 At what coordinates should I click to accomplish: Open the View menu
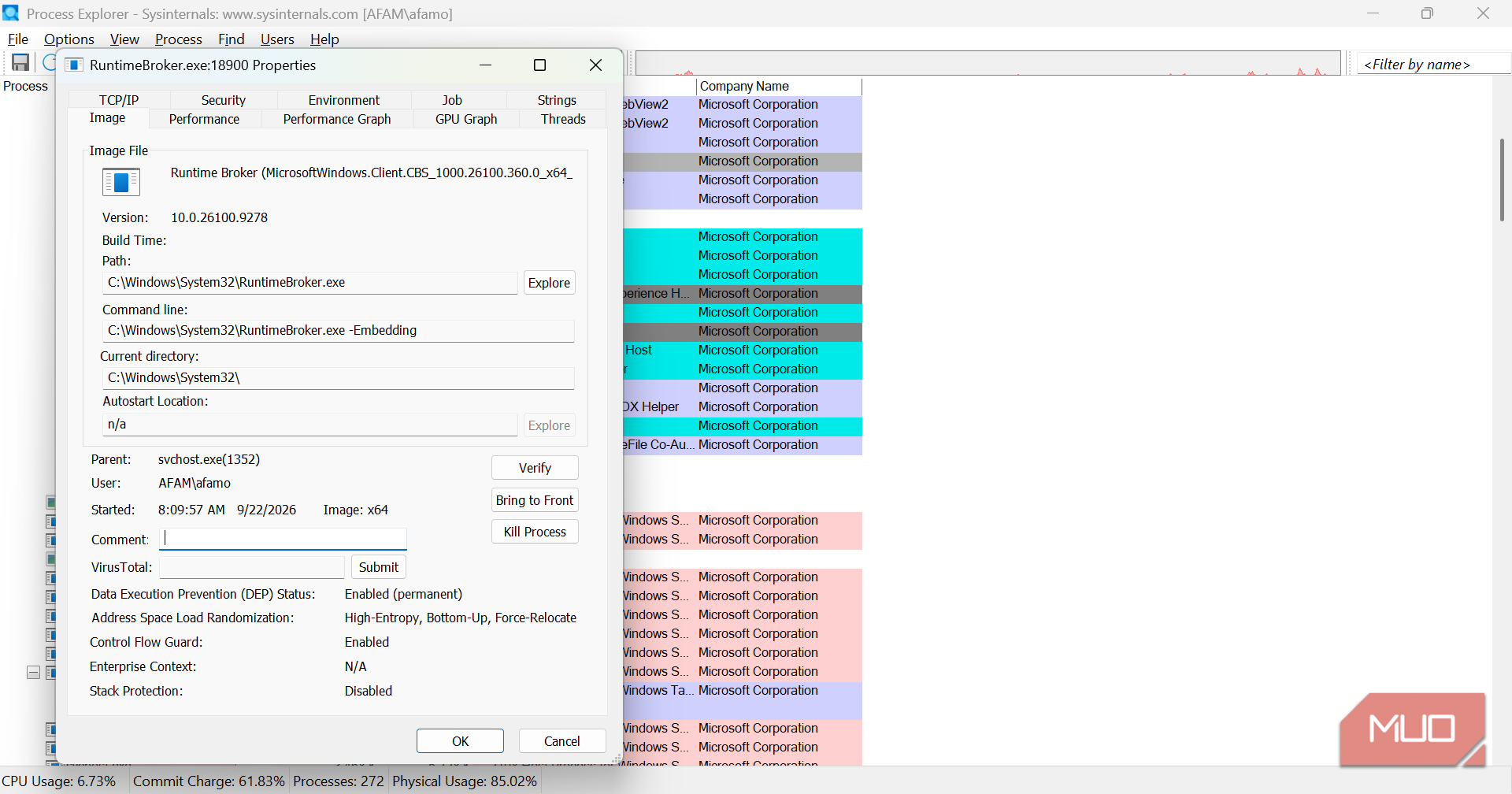[x=124, y=39]
